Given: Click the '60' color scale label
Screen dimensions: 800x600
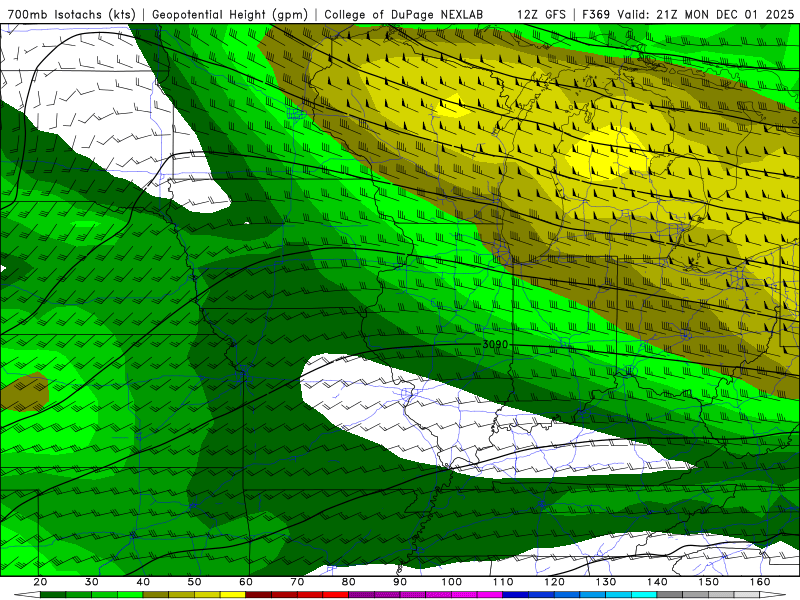Looking at the screenshot, I should (246, 582).
